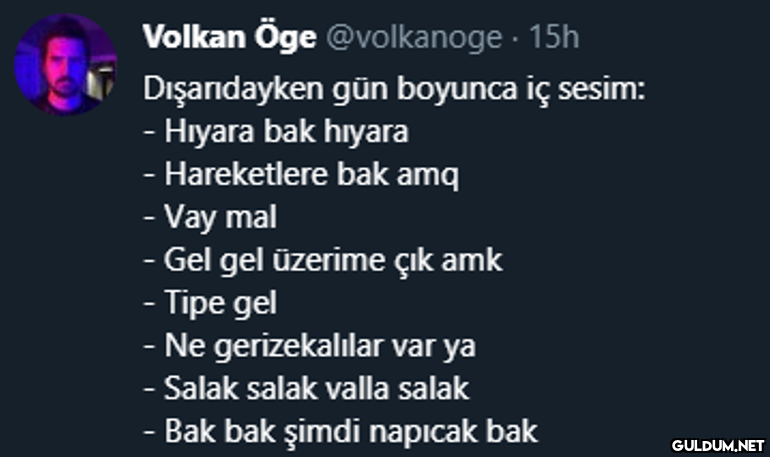Click the 'Hıyara bak hıyara' line
The image size is (770, 457).
[276, 133]
